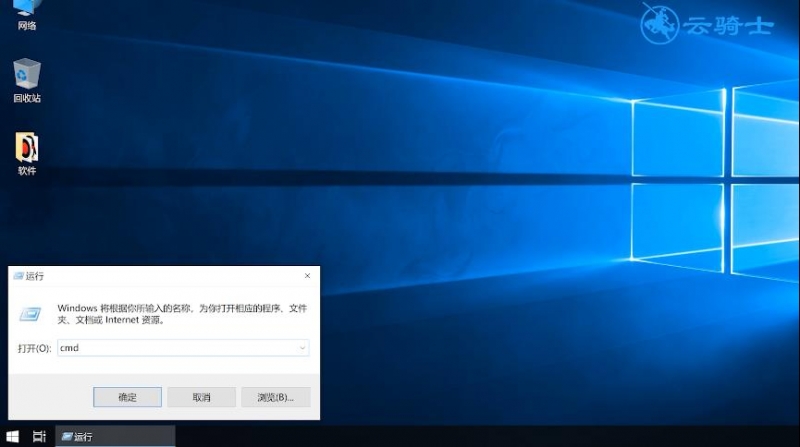The image size is (800, 447).
Task: Click the 取消 button in Run dialog
Action: [202, 397]
